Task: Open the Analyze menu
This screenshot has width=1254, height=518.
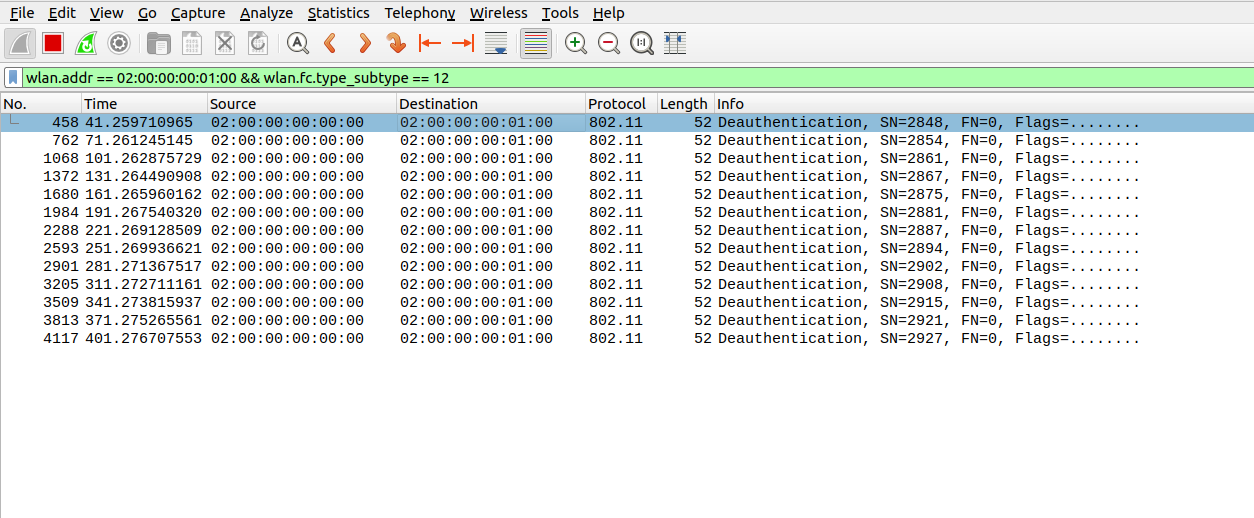Action: tap(266, 13)
